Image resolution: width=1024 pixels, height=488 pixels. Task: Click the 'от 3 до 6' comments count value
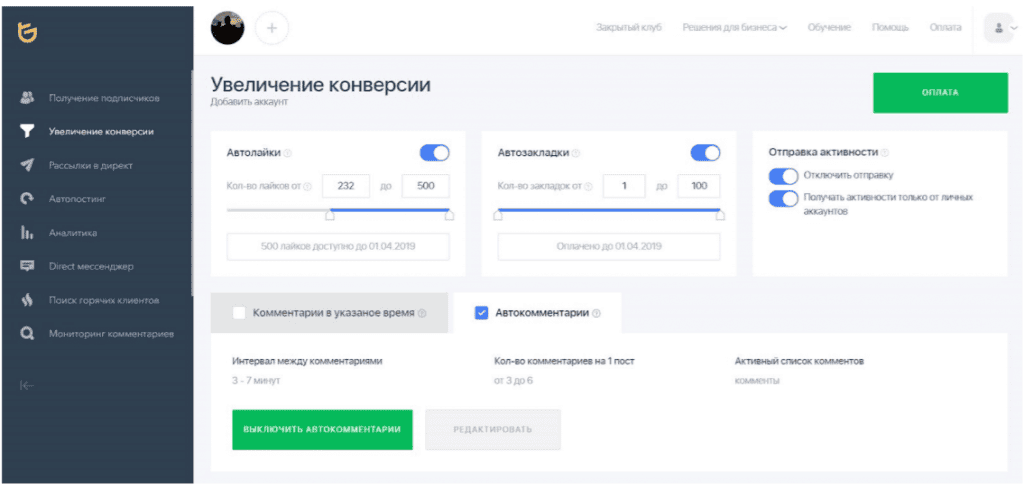(x=513, y=380)
